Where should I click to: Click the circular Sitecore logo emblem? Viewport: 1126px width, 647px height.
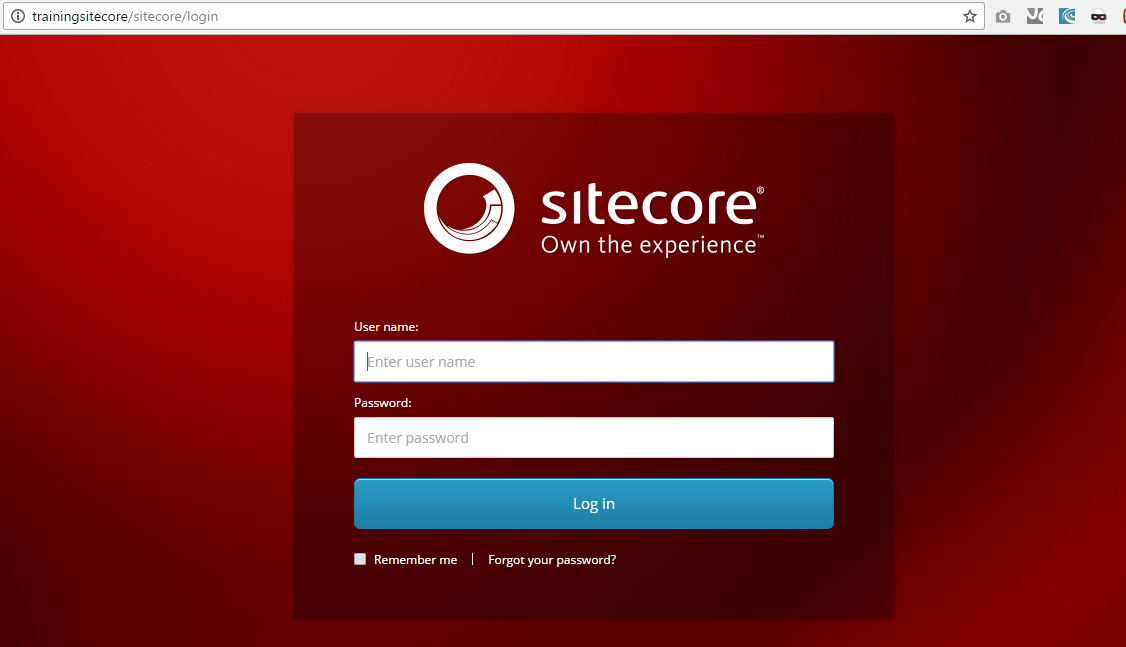[x=469, y=208]
